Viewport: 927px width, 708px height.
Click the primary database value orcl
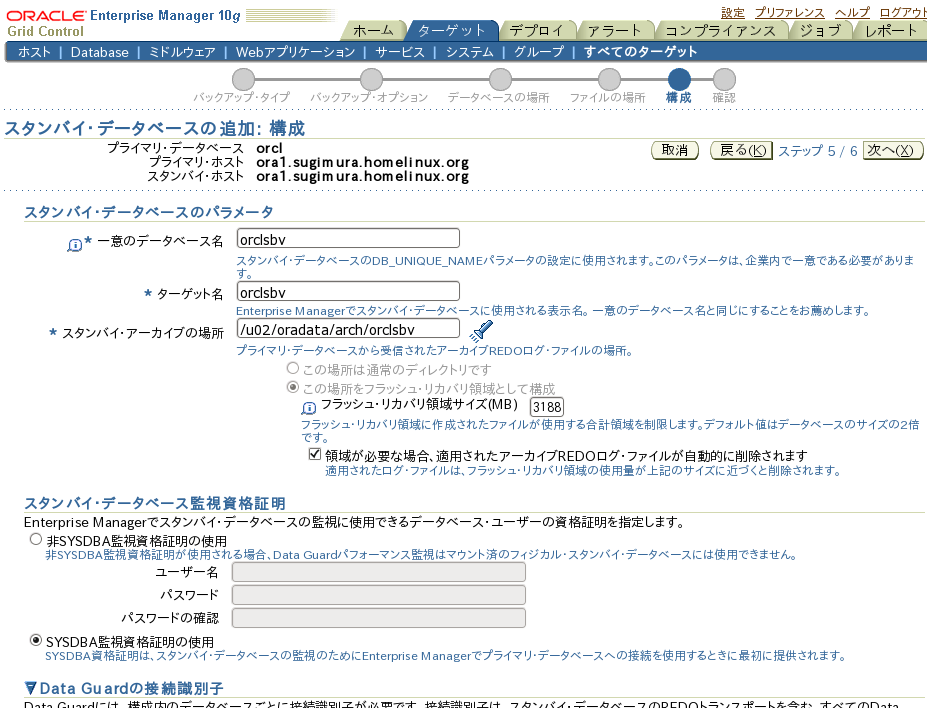pyautogui.click(x=270, y=148)
